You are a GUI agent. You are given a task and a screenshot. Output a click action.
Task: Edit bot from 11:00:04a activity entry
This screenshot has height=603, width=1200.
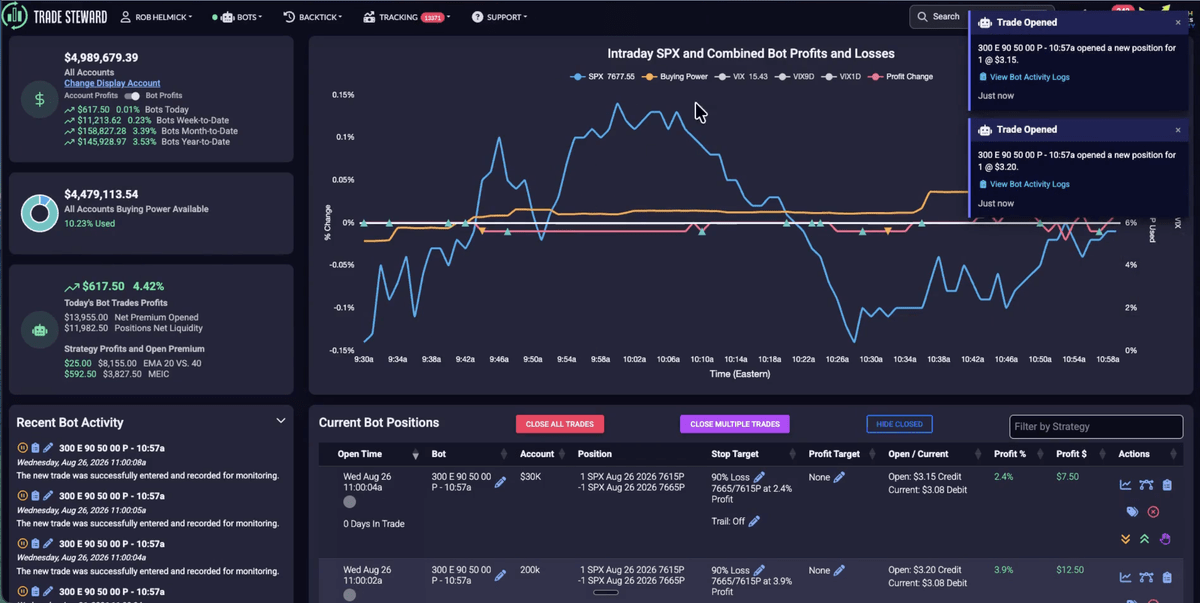(x=48, y=542)
